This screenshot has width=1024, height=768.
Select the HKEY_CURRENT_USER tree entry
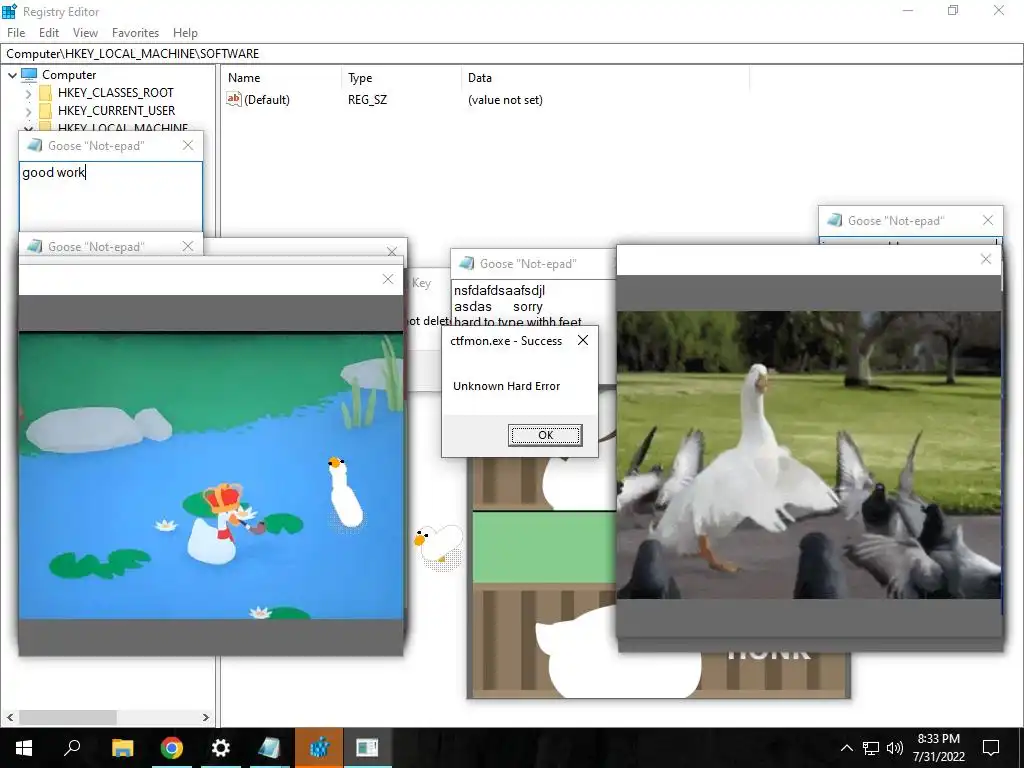116,110
